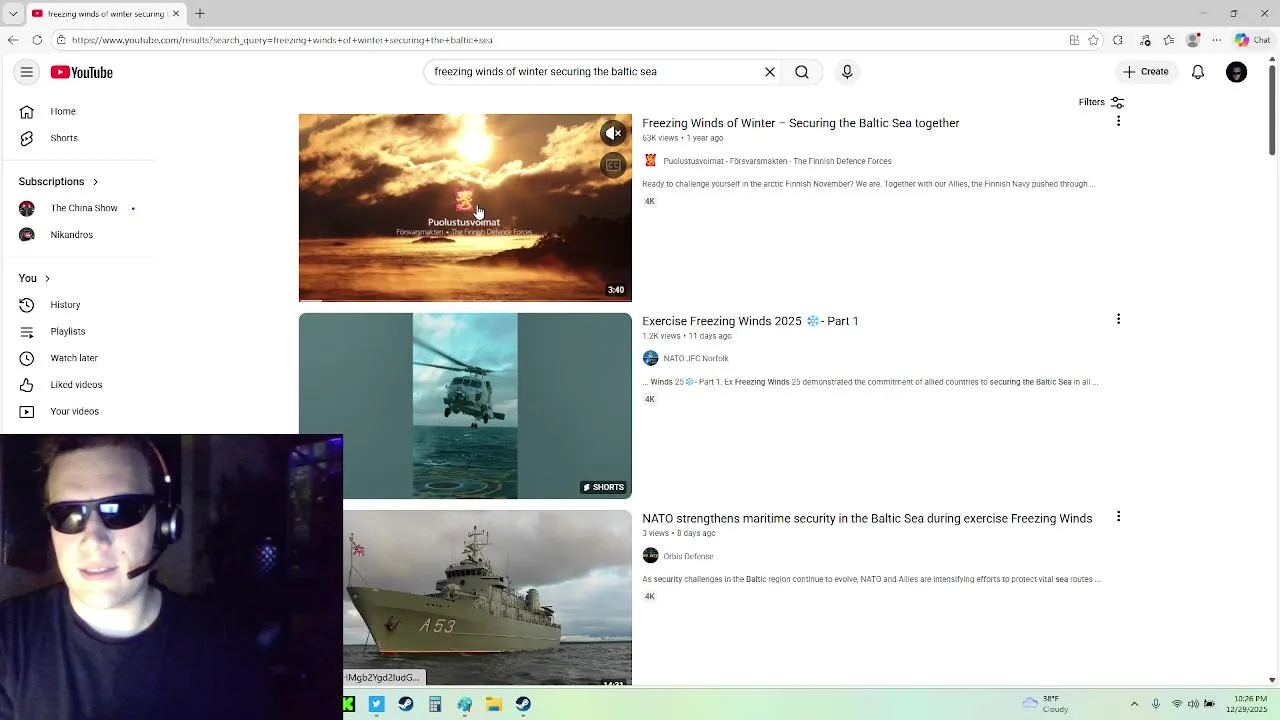Clear the search query with X
The width and height of the screenshot is (1280, 720).
click(x=770, y=72)
